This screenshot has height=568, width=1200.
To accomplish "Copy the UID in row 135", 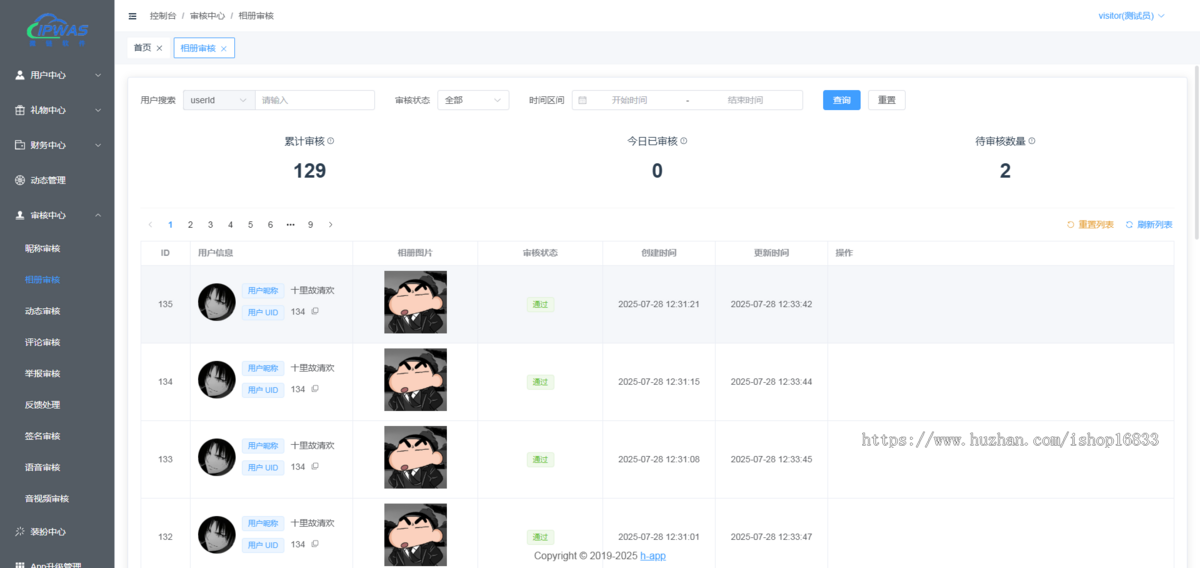I will [315, 311].
